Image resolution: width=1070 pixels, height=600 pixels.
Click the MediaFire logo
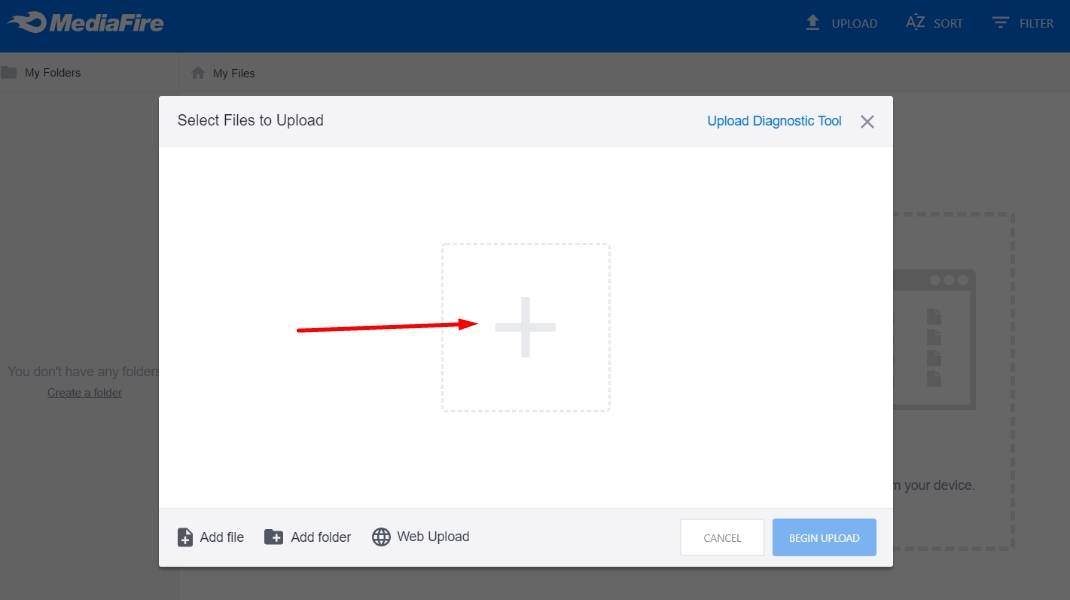(x=85, y=23)
